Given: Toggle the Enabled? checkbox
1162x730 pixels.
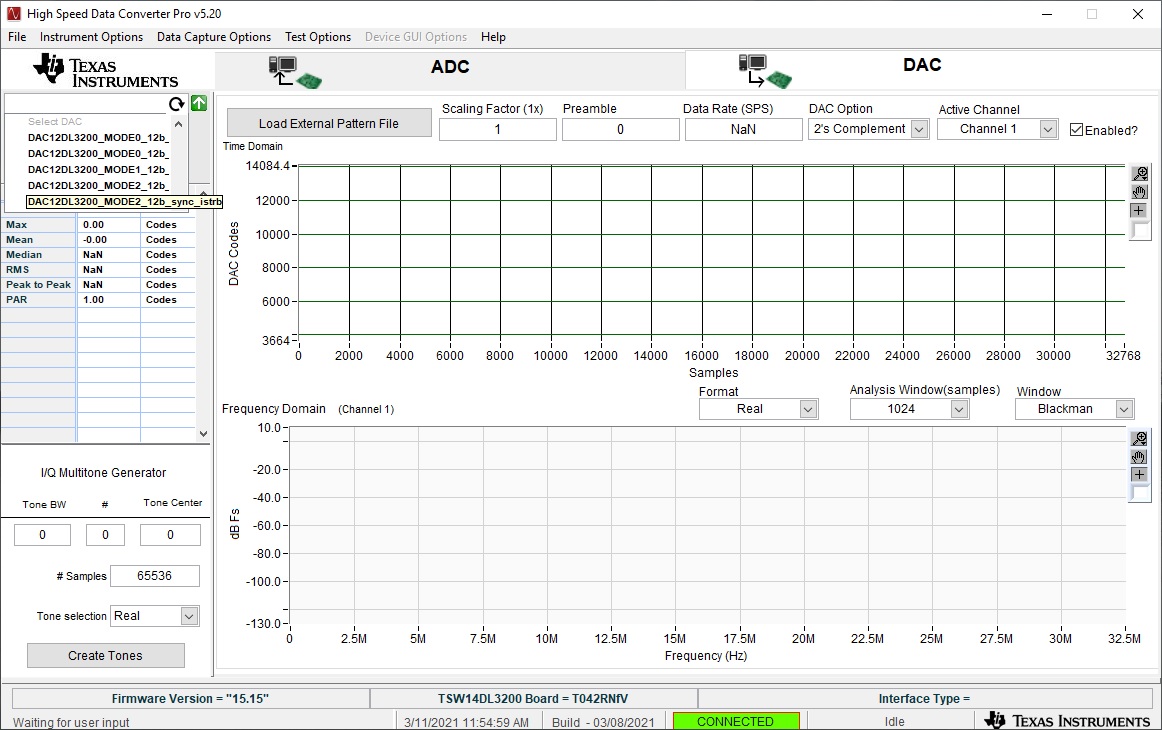Looking at the screenshot, I should pyautogui.click(x=1076, y=130).
